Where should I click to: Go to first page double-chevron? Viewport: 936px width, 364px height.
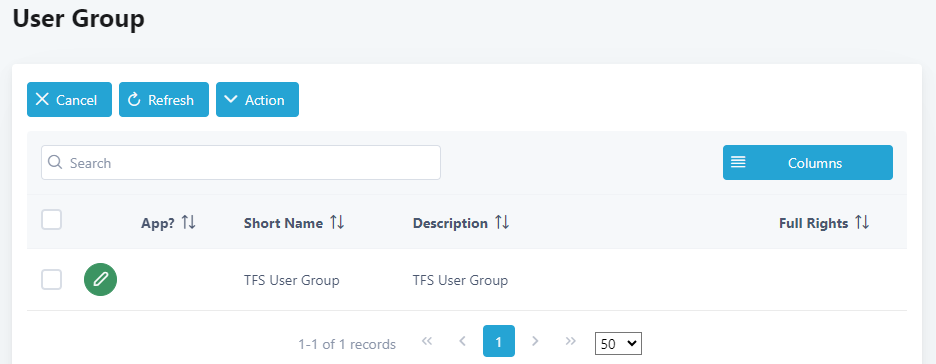click(426, 341)
